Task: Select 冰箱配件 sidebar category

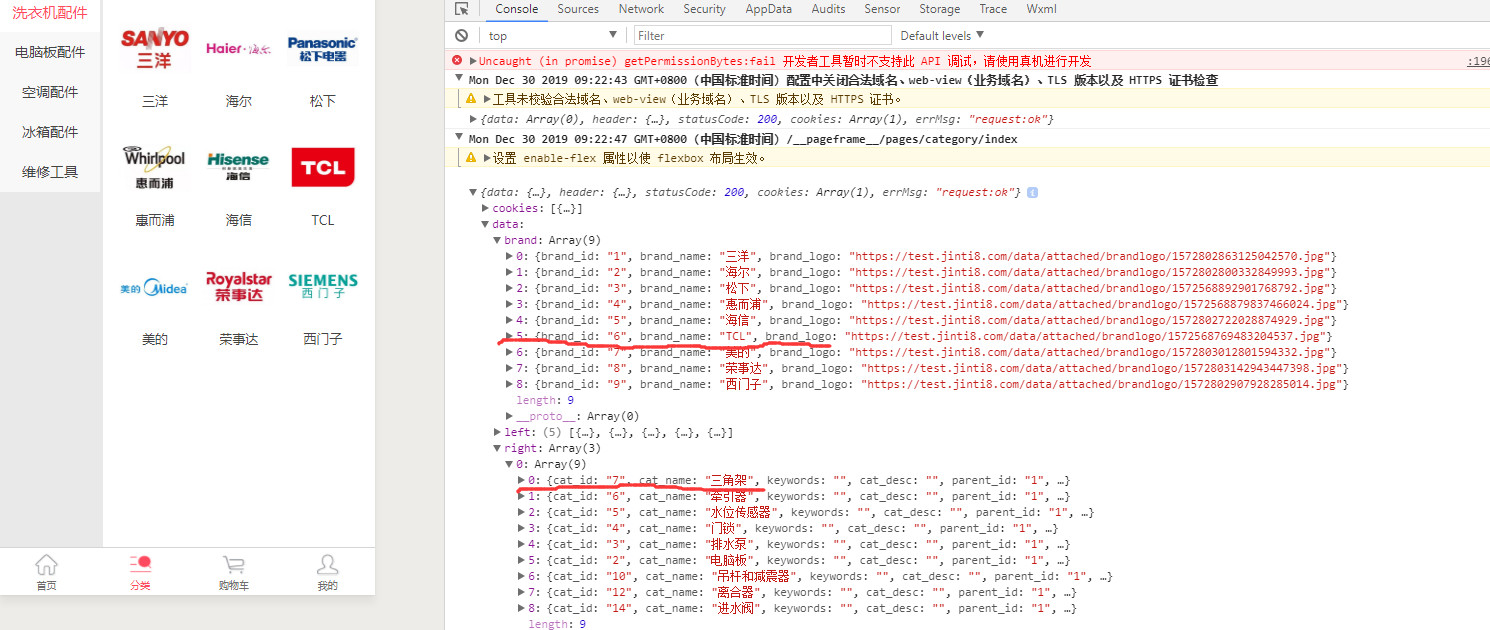Action: click(50, 132)
